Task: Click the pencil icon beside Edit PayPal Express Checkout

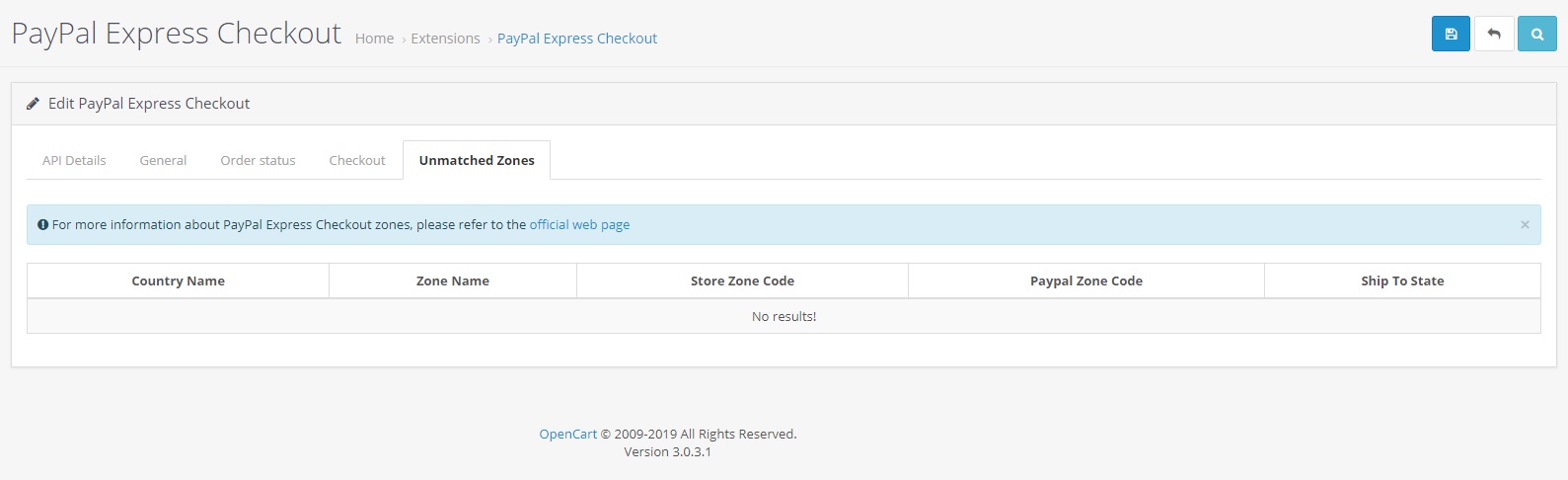Action: tap(33, 104)
